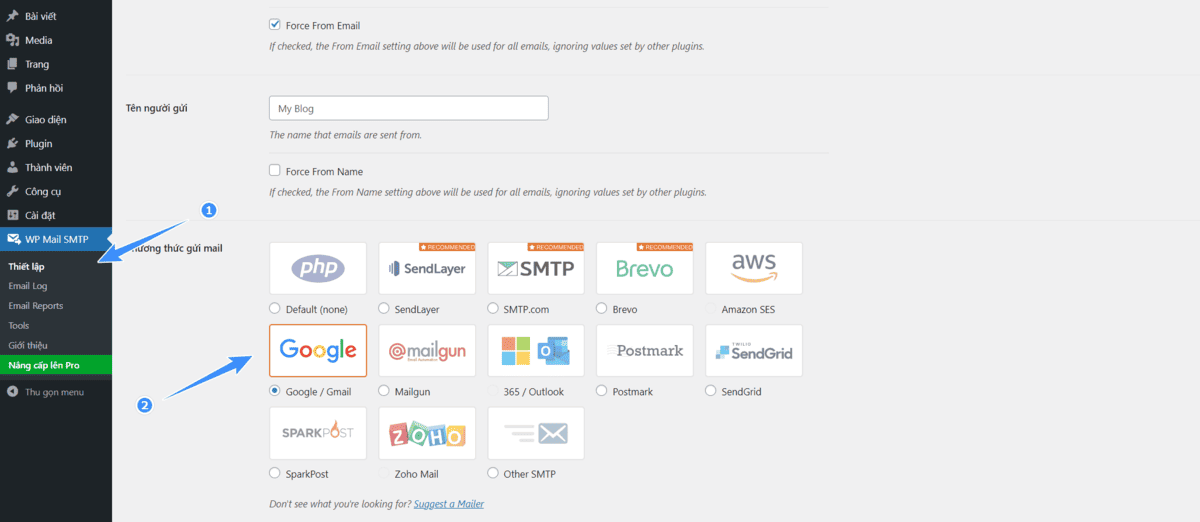Click the Brevo mailer logo
The width and height of the screenshot is (1200, 522).
point(645,268)
